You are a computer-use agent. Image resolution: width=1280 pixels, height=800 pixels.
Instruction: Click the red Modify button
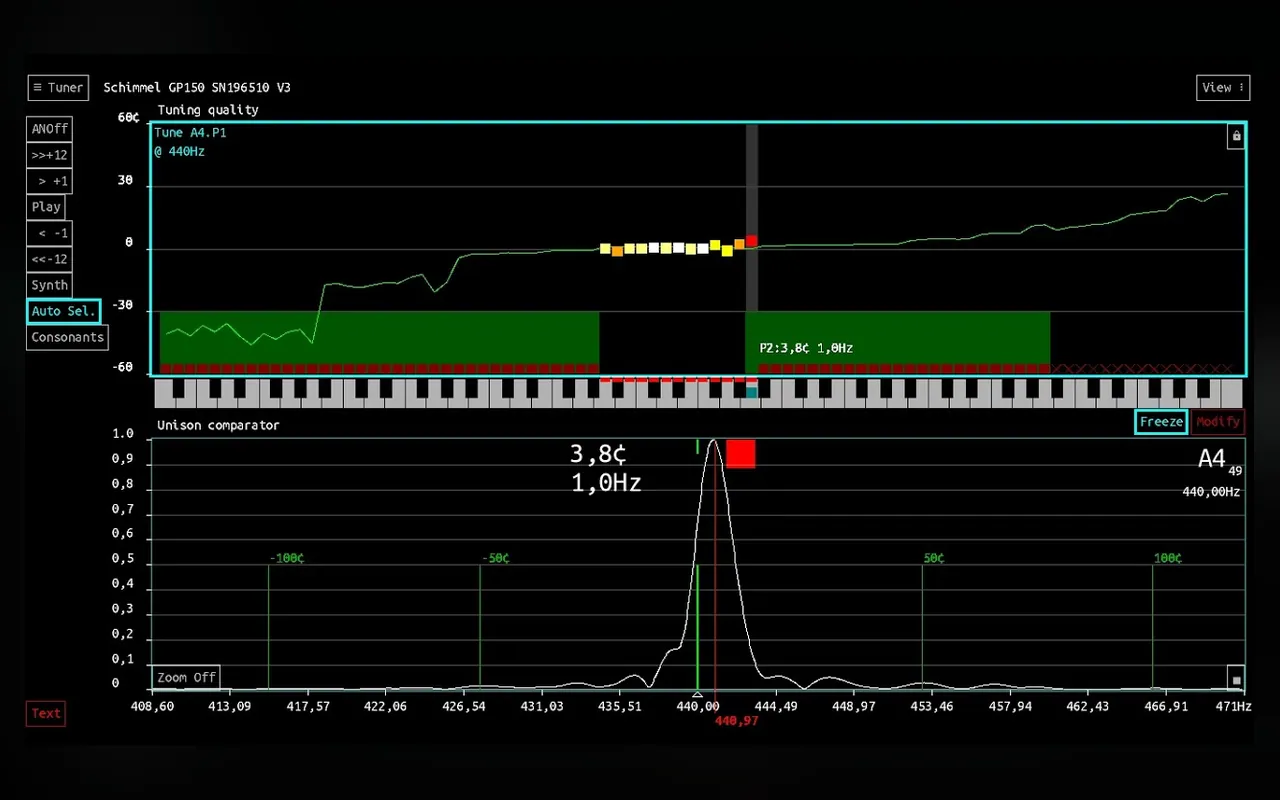pyautogui.click(x=1217, y=422)
